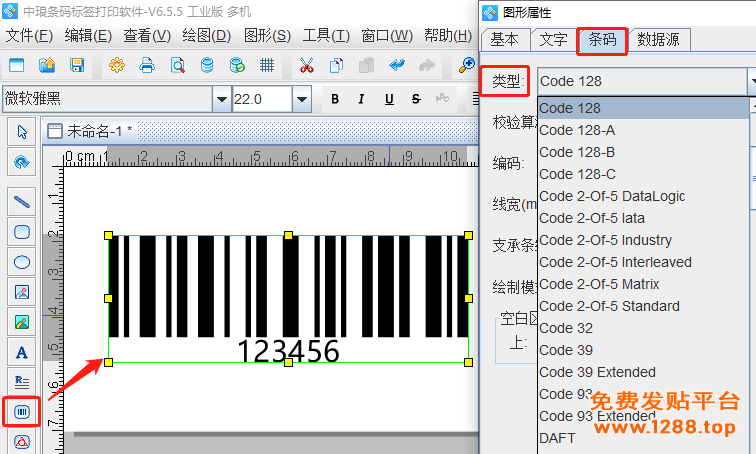Click the green landscape picture tool
This screenshot has width=756, height=454.
tap(22, 322)
